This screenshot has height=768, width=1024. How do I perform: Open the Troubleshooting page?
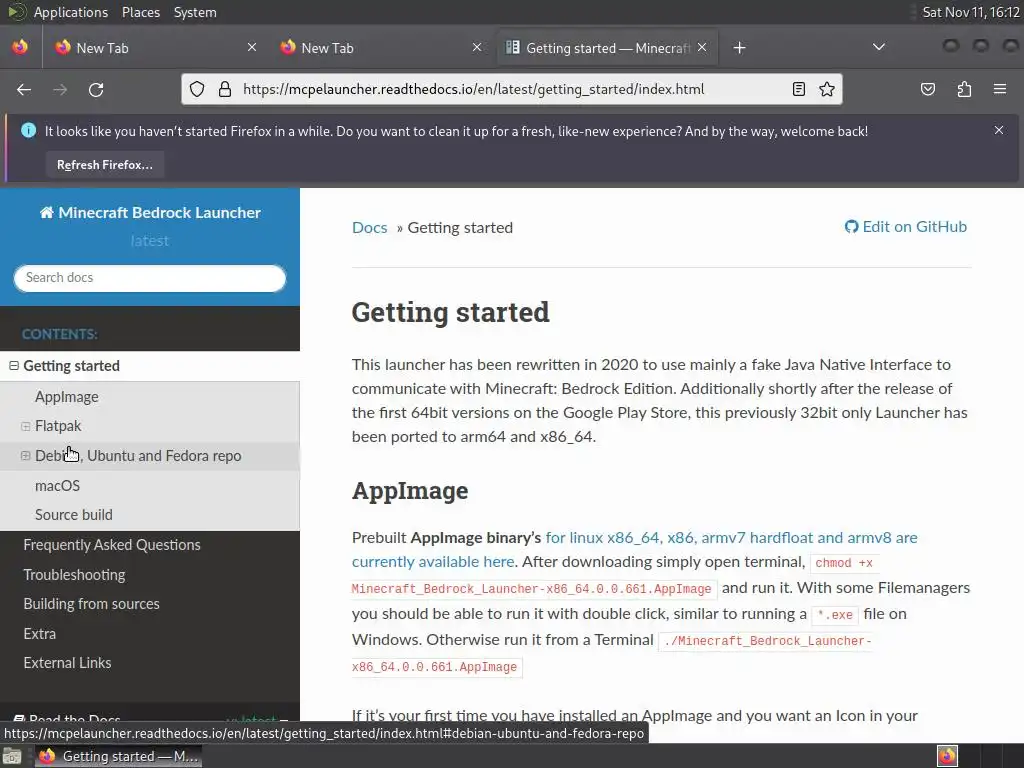pos(74,575)
